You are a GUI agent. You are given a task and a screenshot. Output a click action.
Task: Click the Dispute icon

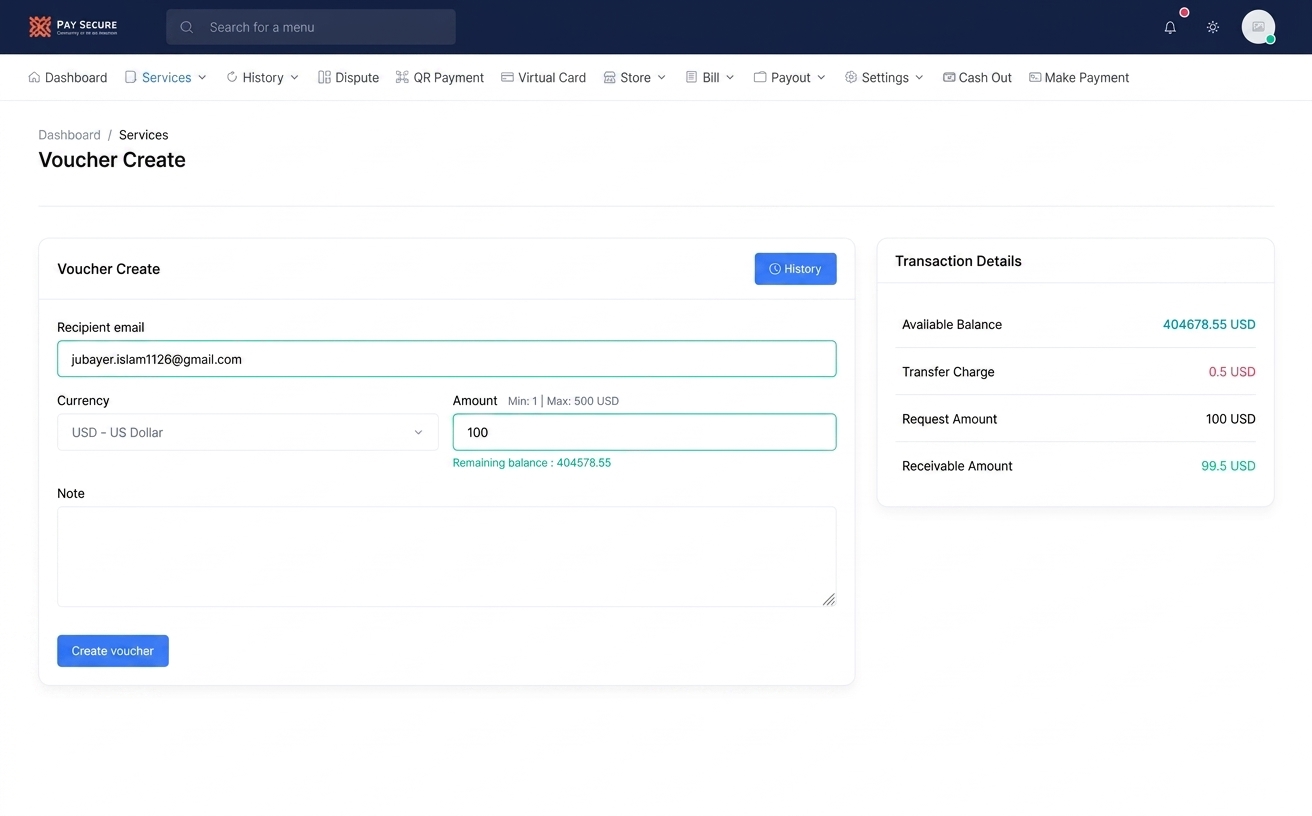(x=324, y=77)
